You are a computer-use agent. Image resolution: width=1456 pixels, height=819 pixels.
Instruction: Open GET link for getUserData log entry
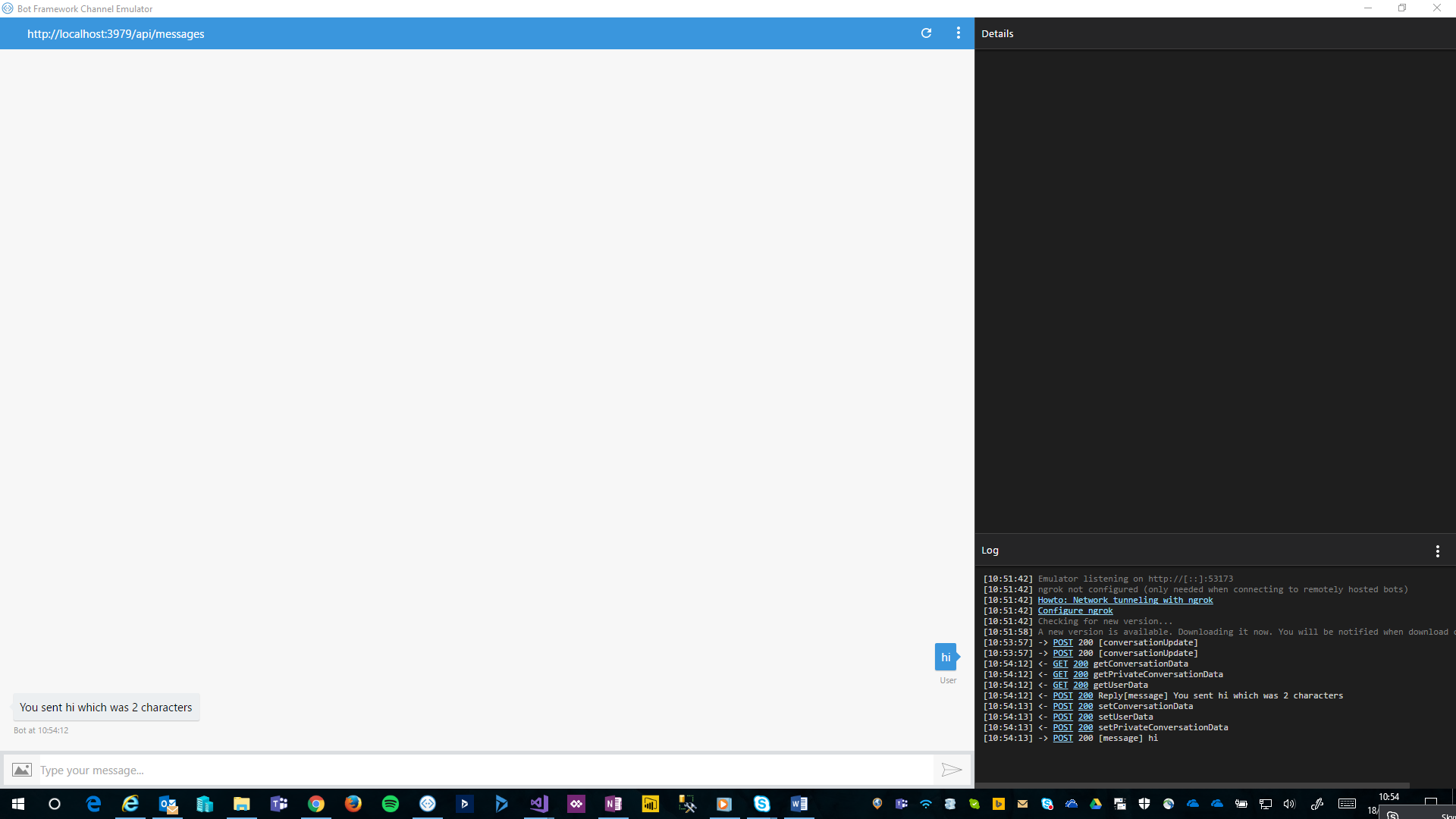pyautogui.click(x=1059, y=685)
